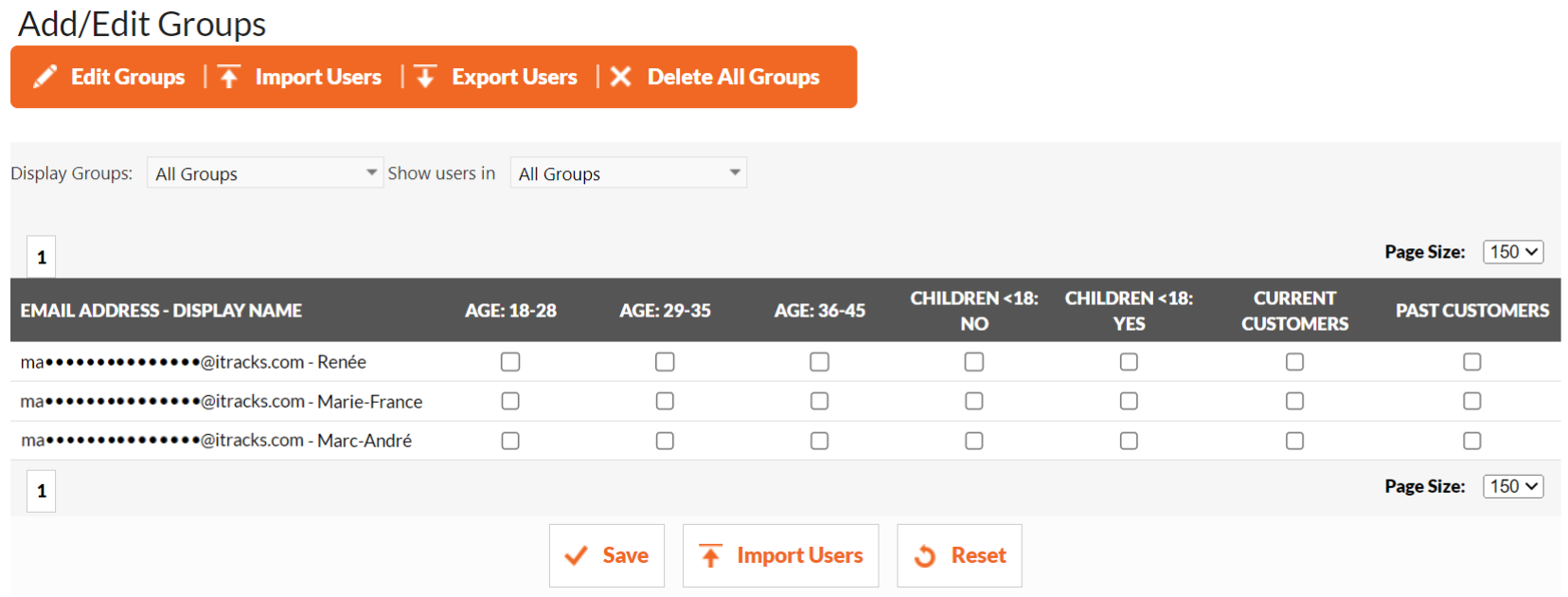Viewport: 1568px width, 597px height.
Task: Open the Show users in dropdown
Action: 629,172
